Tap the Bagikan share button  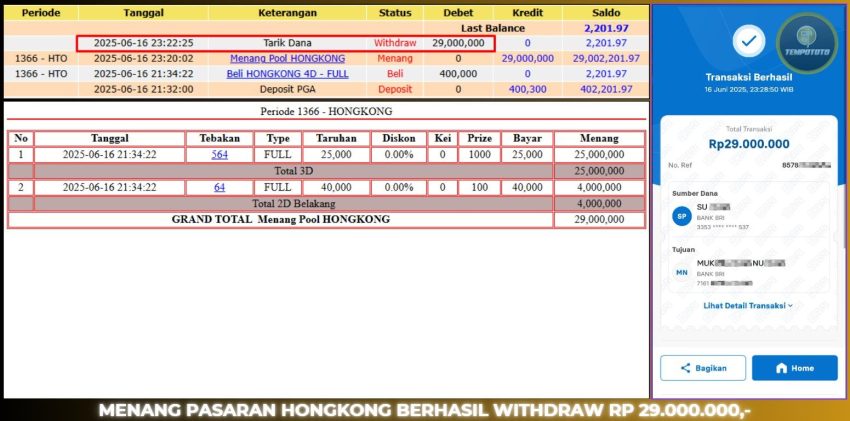pyautogui.click(x=703, y=368)
